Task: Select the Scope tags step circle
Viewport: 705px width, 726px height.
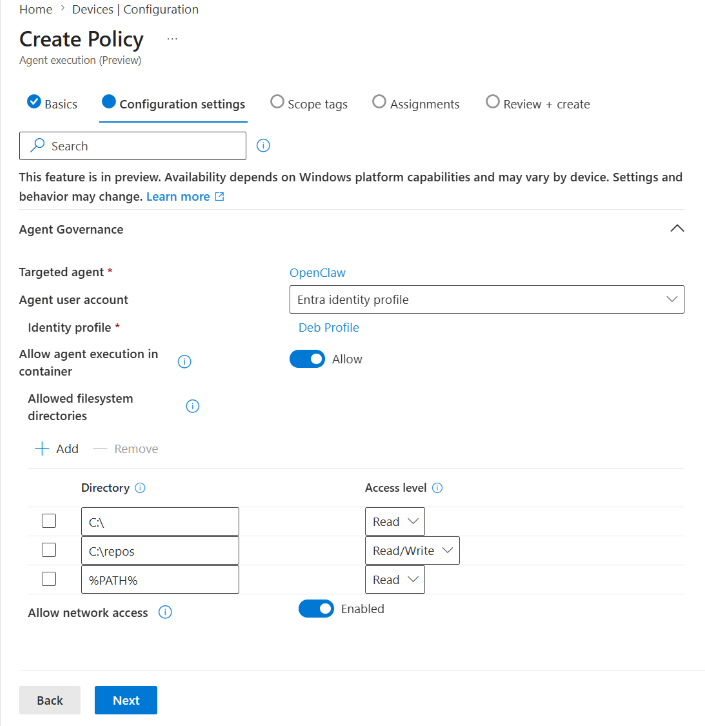Action: [x=277, y=101]
